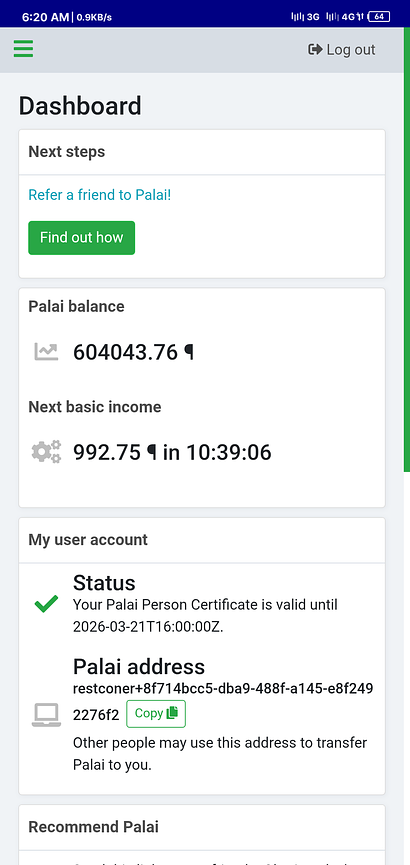
Task: Tap the battery indicator in status bar
Action: click(379, 17)
